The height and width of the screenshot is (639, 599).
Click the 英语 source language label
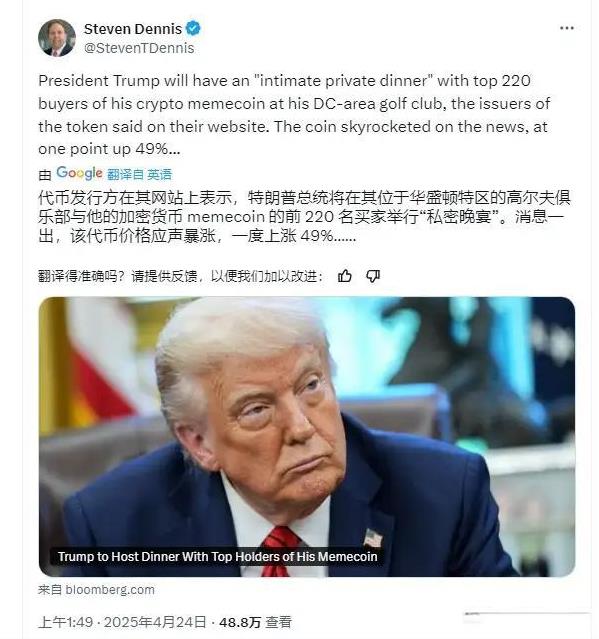159,174
